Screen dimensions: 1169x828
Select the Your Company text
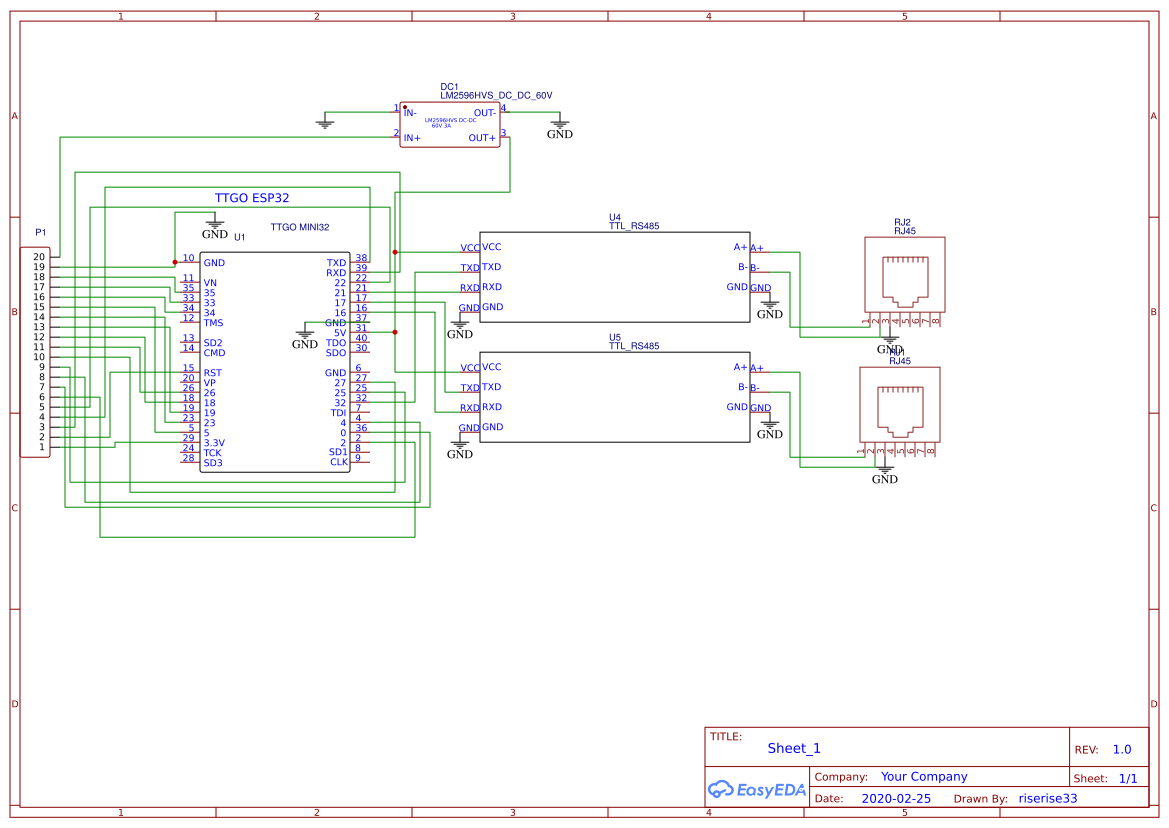pyautogui.click(x=923, y=776)
